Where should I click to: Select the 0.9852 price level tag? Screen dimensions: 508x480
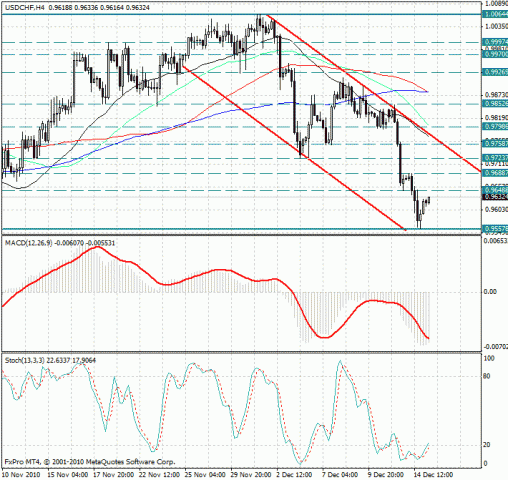coord(495,104)
